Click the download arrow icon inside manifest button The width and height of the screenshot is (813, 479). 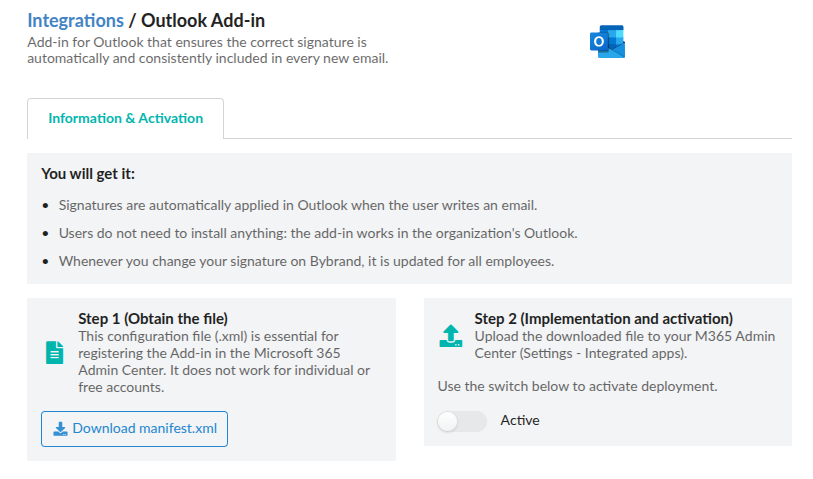60,429
